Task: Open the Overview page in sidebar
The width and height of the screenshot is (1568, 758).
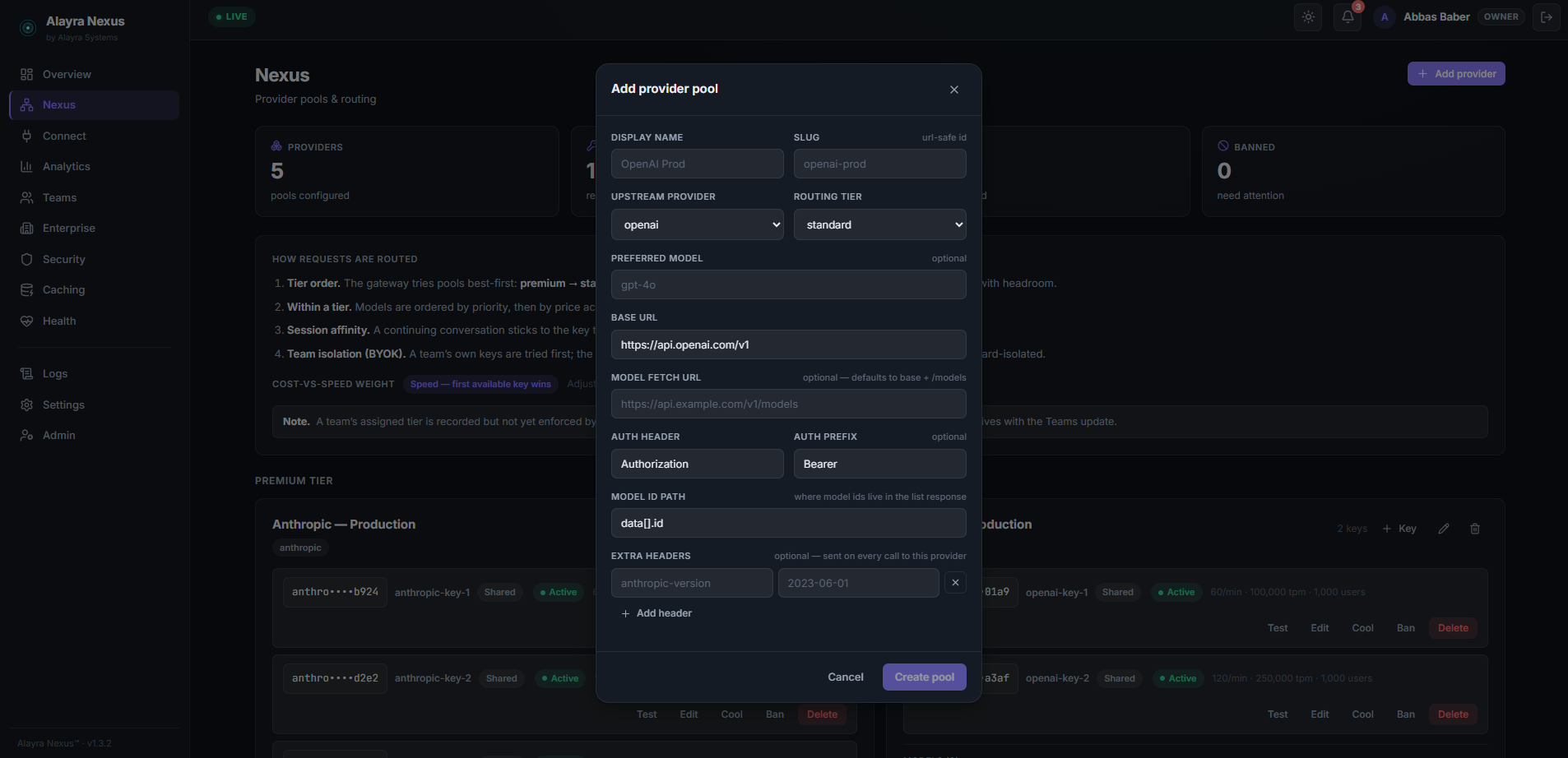Action: coord(94,74)
